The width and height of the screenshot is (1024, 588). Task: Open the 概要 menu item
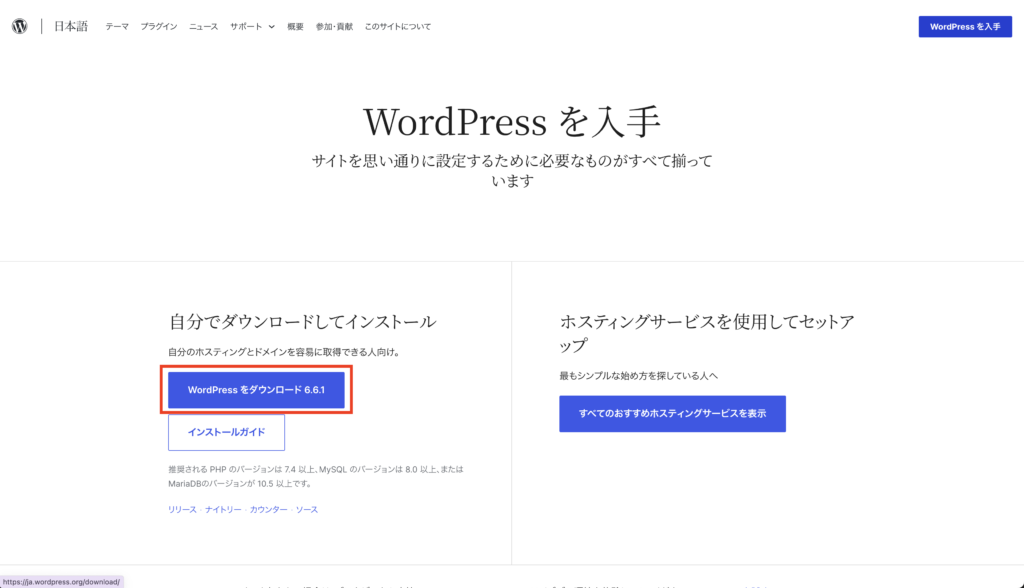point(295,27)
